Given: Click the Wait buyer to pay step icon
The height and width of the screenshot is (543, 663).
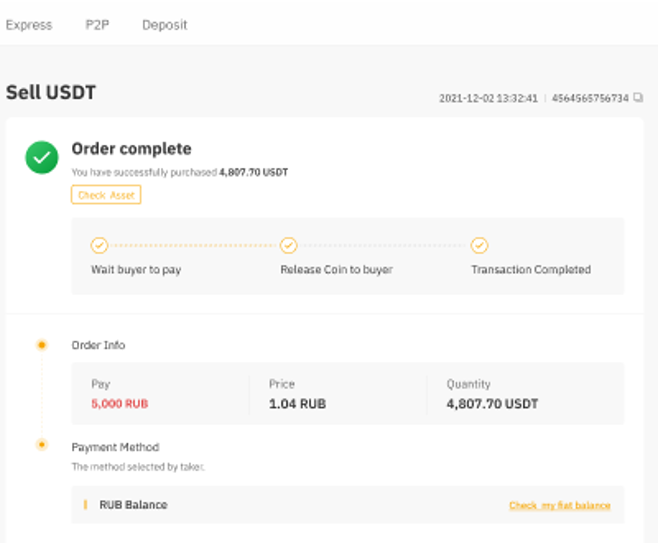Looking at the screenshot, I should pos(99,245).
